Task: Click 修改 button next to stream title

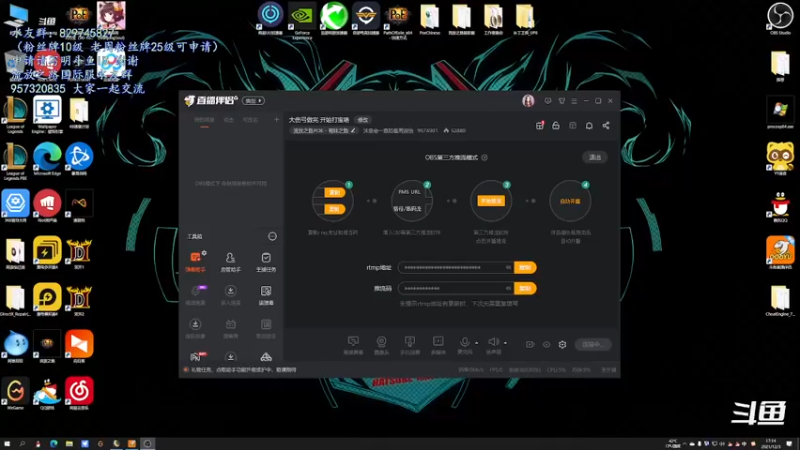Action: coord(363,120)
